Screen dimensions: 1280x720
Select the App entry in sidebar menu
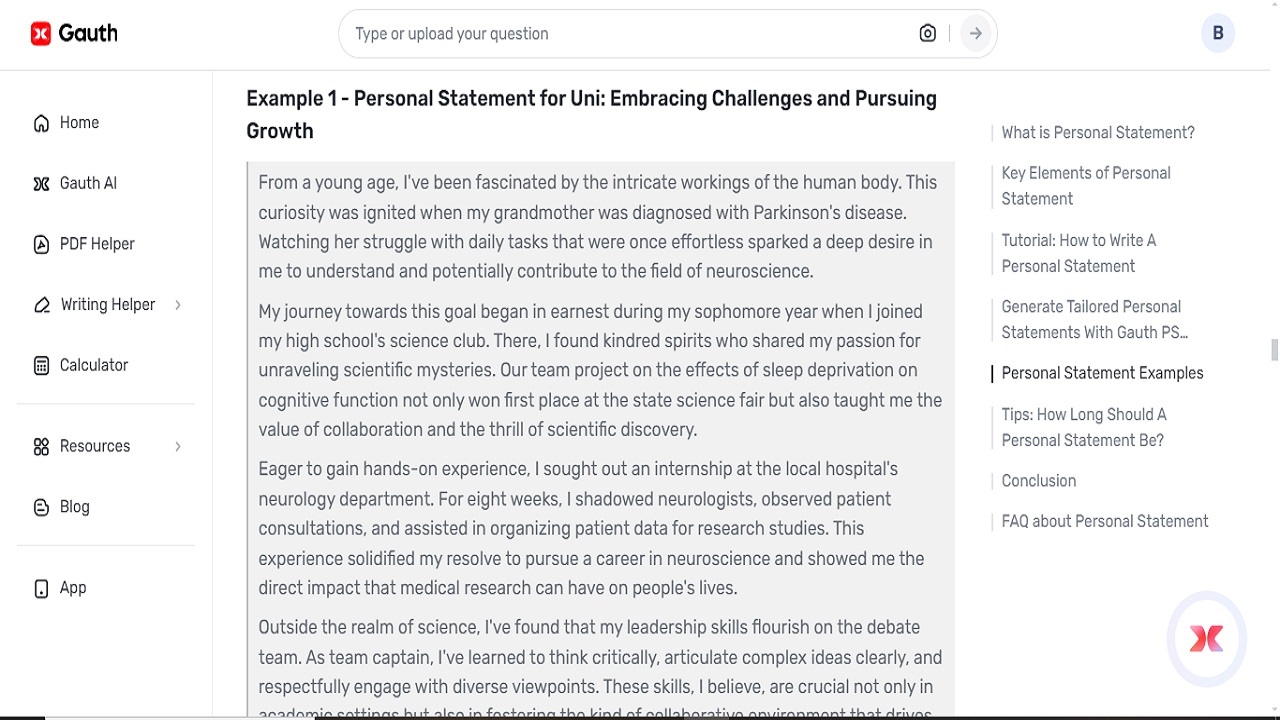pyautogui.click(x=73, y=588)
